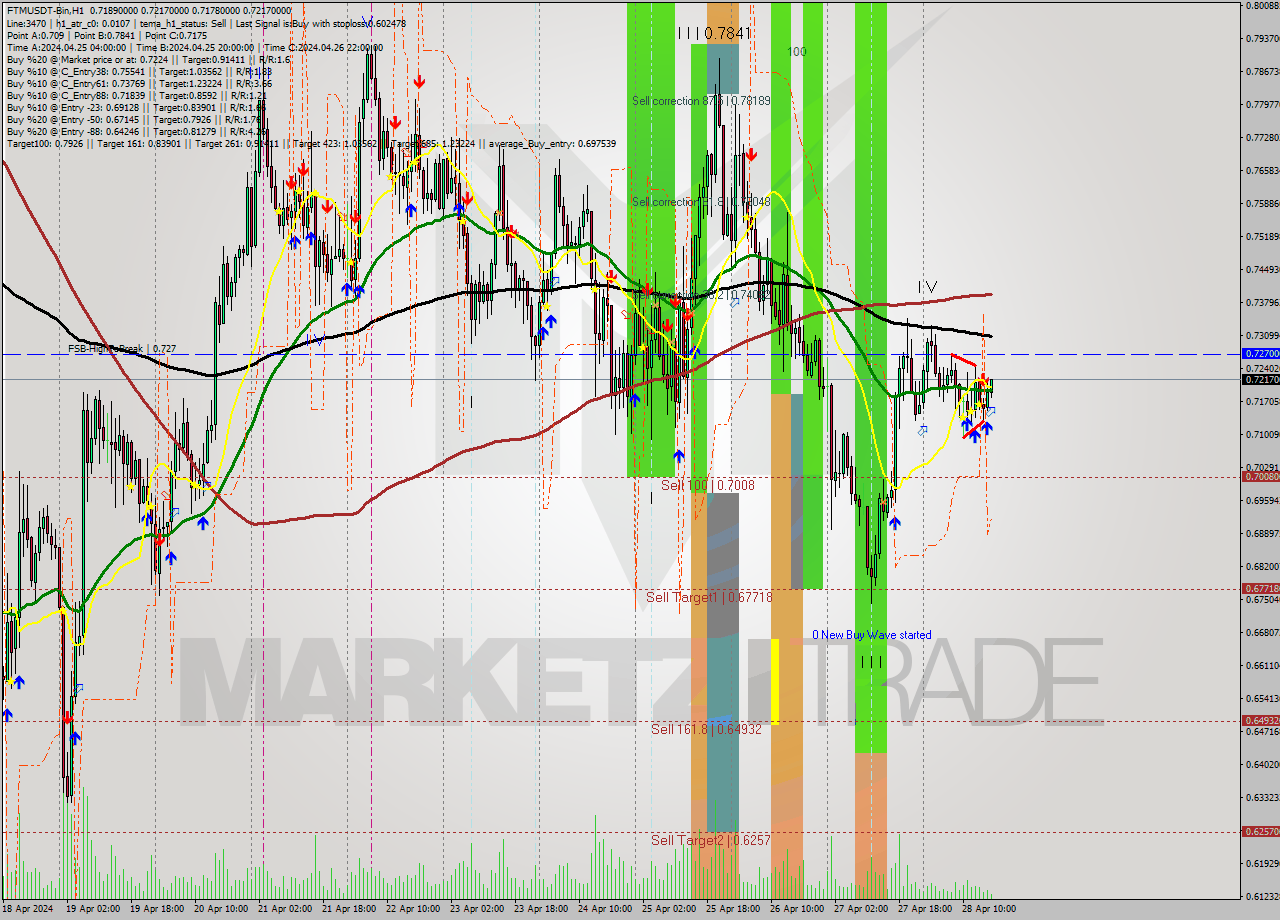Select the 'Sell 161.8 | 0.64932' label
Screen dimensions: 1280x920
coord(706,729)
